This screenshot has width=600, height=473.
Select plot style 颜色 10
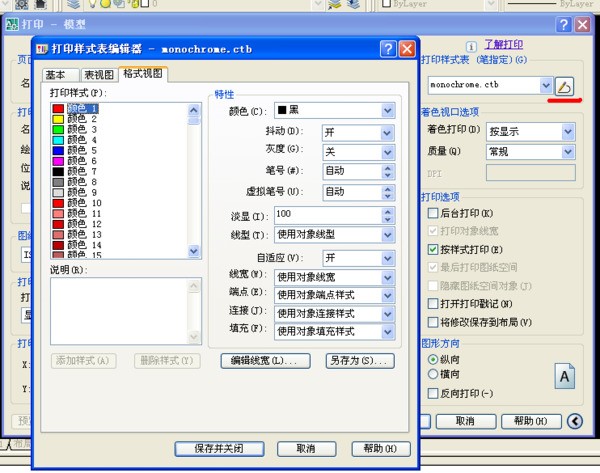point(77,203)
